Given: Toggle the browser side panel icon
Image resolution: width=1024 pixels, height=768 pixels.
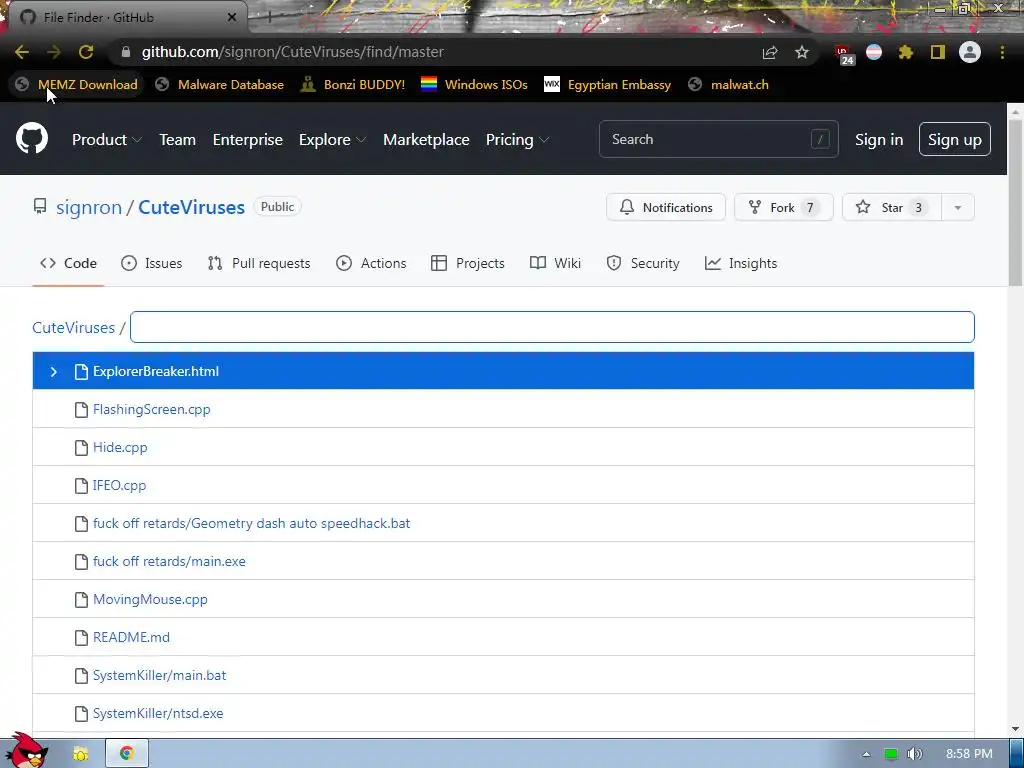Looking at the screenshot, I should click(938, 52).
